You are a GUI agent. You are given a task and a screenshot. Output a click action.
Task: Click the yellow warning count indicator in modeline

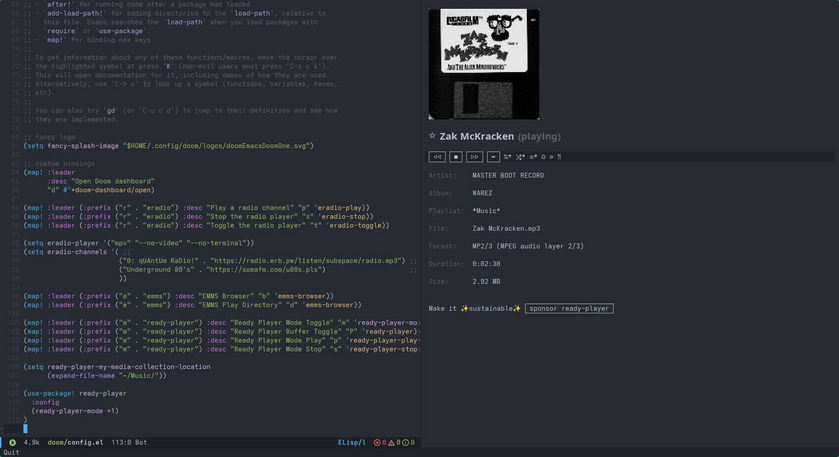[x=394, y=443]
